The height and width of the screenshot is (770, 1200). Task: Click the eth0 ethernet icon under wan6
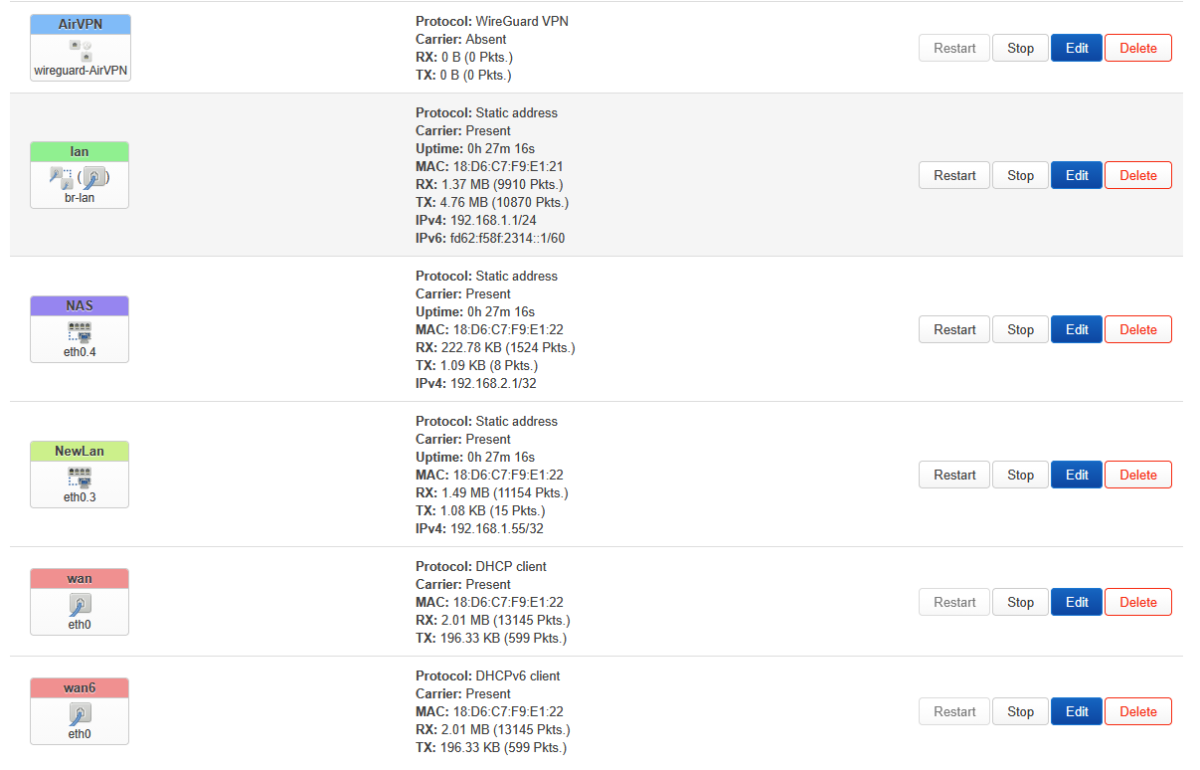(80, 714)
